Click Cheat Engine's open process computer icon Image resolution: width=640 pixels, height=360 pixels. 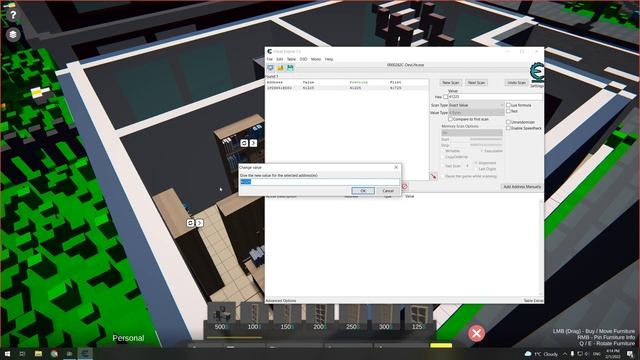(270, 68)
